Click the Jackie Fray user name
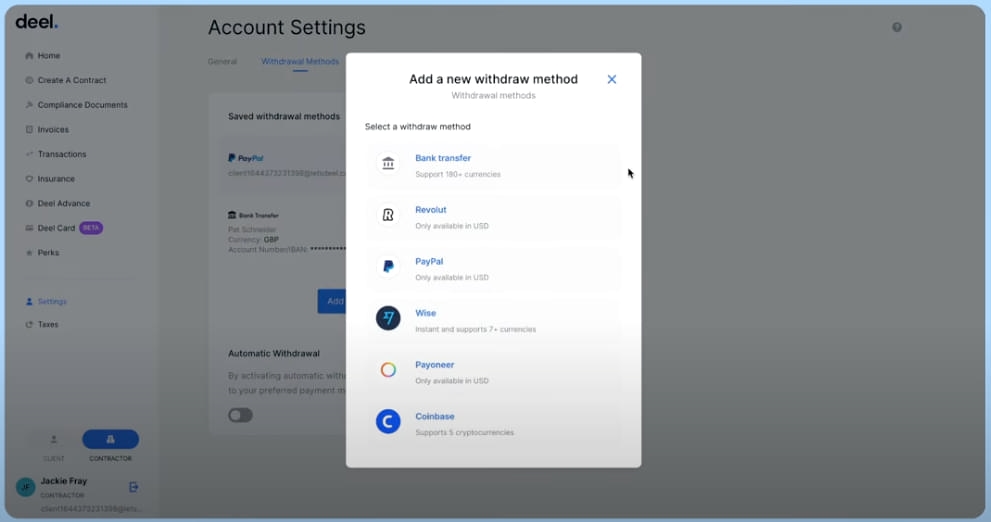 point(64,481)
